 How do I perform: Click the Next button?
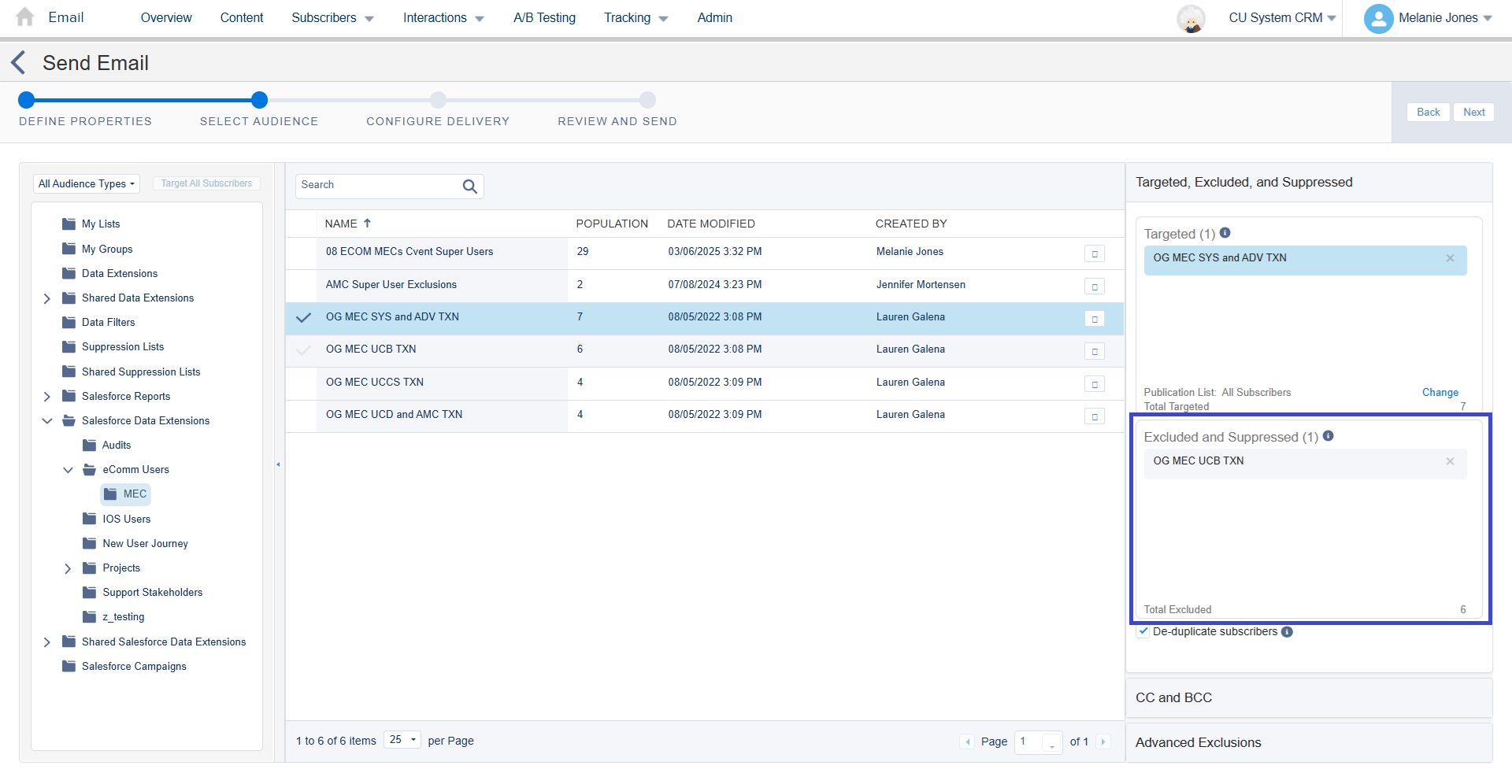coord(1473,113)
